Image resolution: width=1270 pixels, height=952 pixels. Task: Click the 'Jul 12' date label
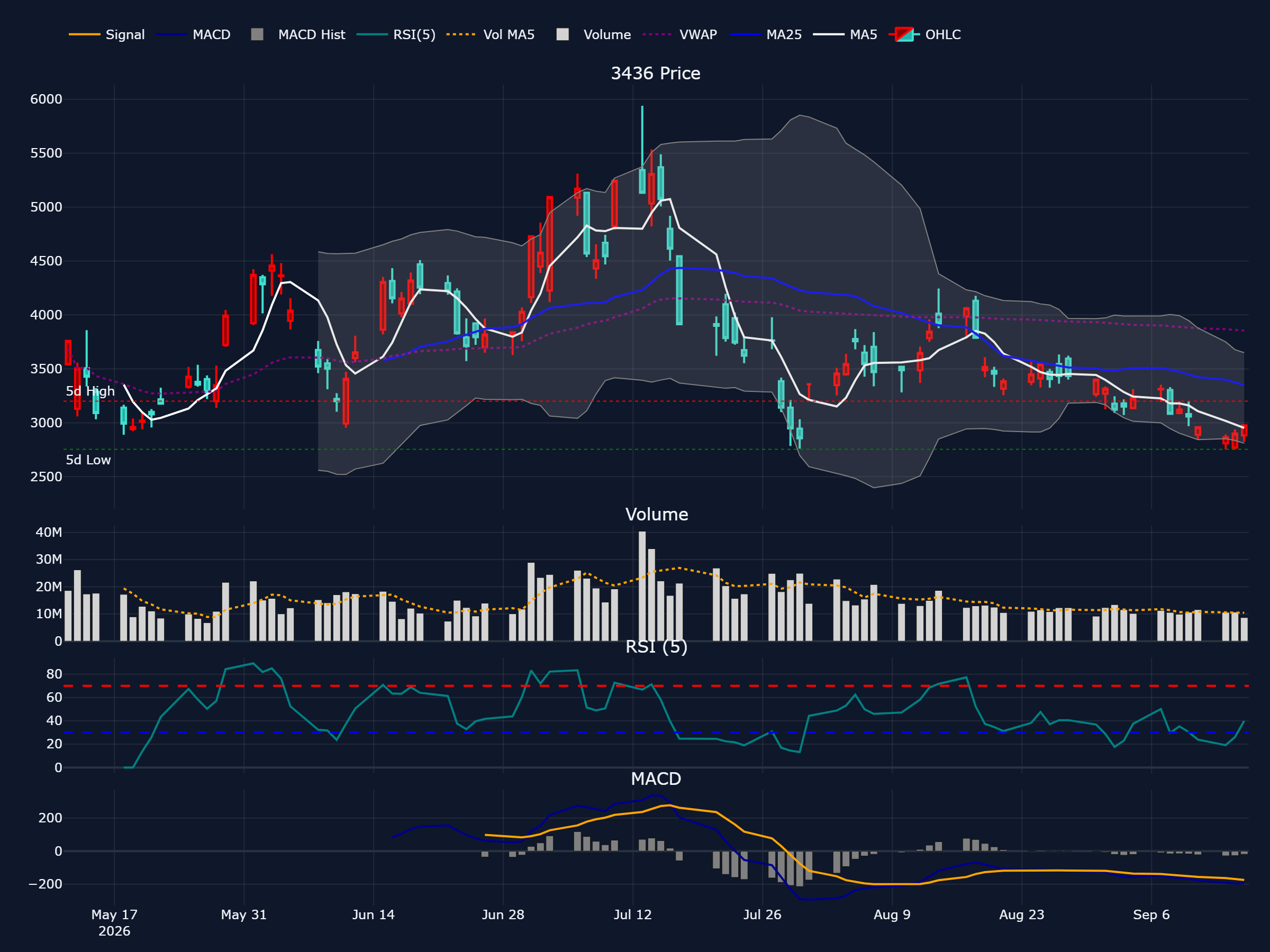coord(633,914)
